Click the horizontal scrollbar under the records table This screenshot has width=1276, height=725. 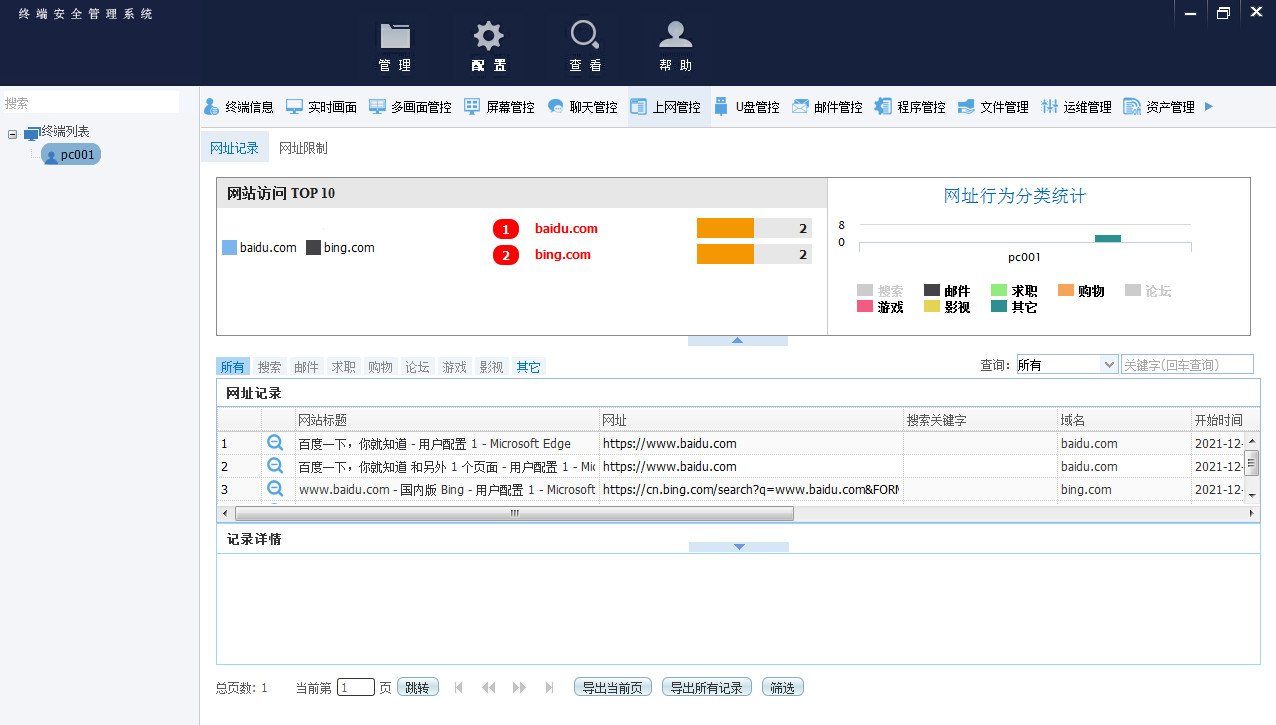[x=514, y=513]
